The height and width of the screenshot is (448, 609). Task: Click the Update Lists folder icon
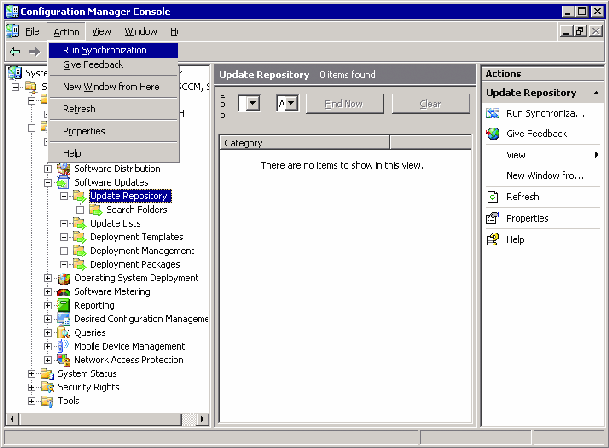[79, 223]
